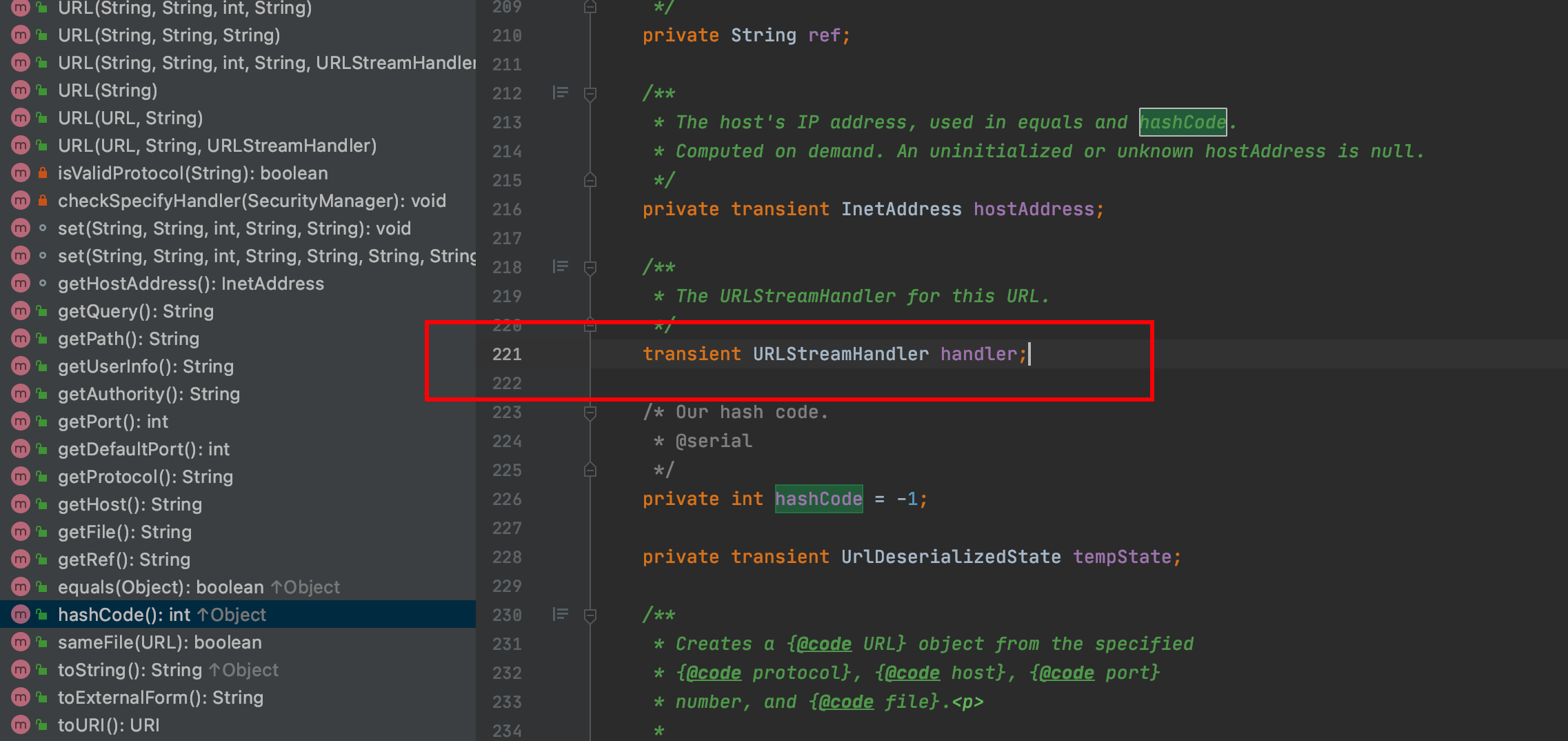This screenshot has width=1568, height=741.
Task: Select getProtocol(): String method
Action: (145, 477)
